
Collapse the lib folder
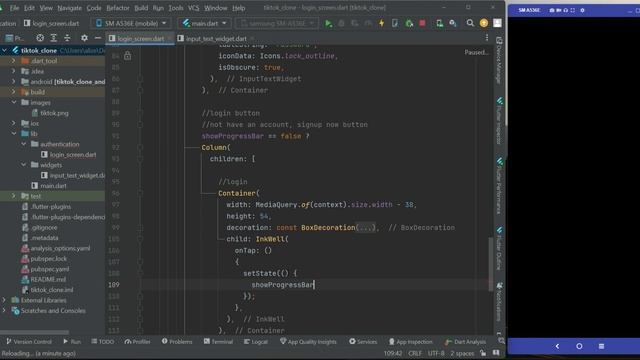[13, 133]
